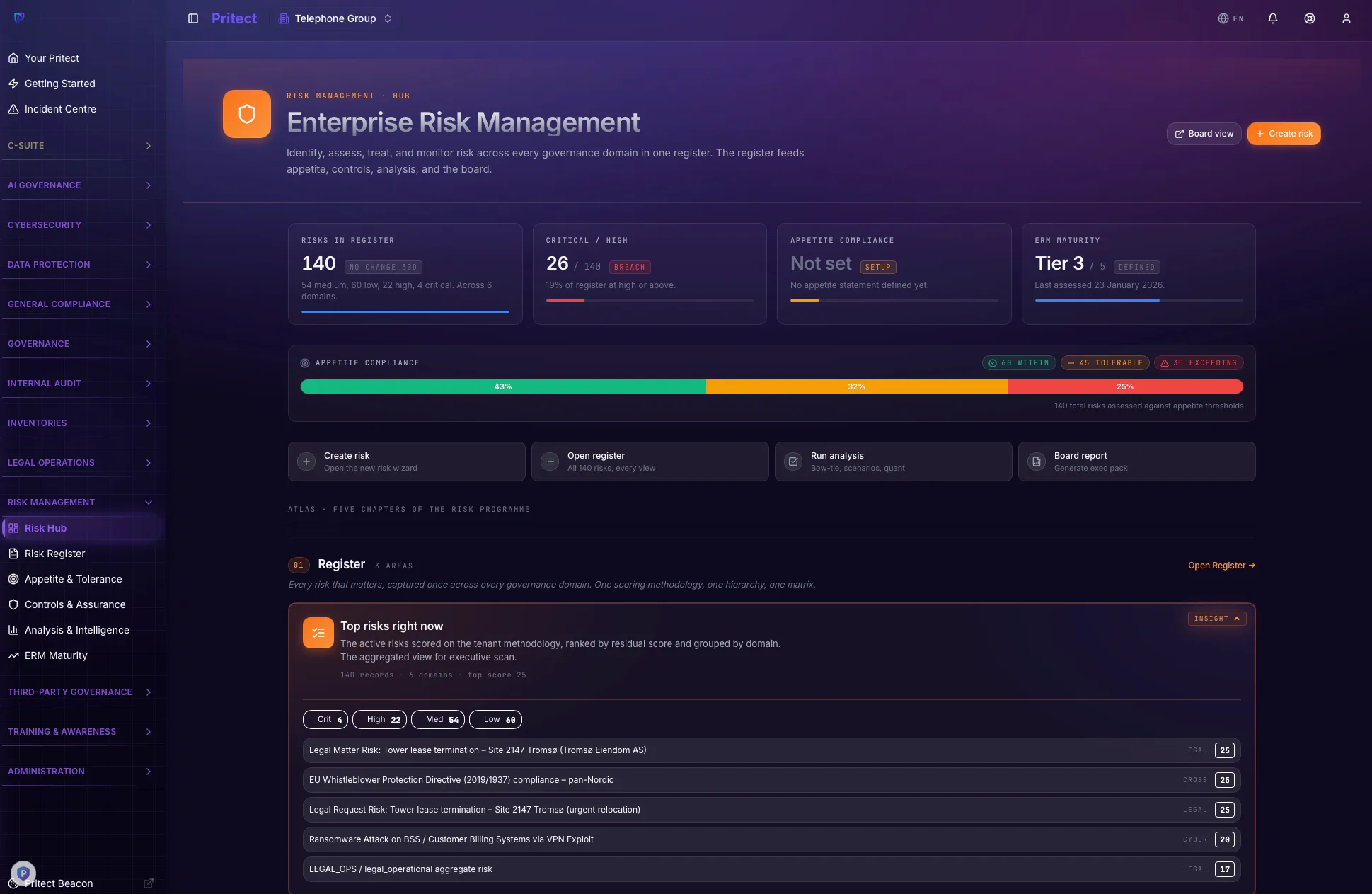1372x894 pixels.
Task: Click the Board report document icon
Action: [x=1037, y=462]
